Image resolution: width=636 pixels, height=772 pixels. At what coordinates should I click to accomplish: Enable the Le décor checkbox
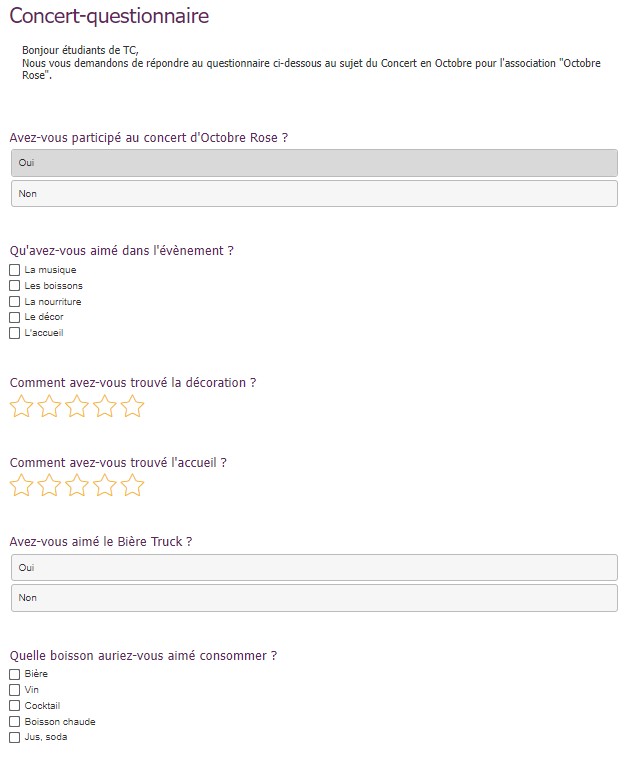tap(15, 318)
